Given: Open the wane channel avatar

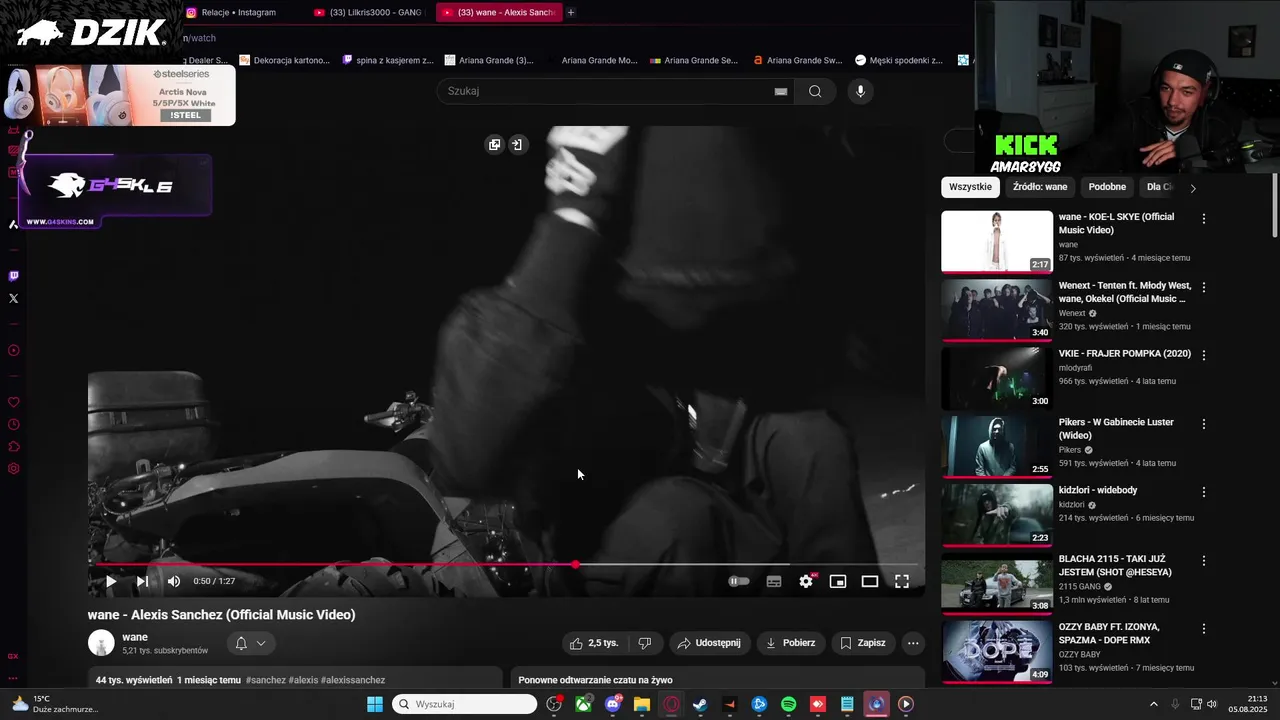Looking at the screenshot, I should pyautogui.click(x=101, y=643).
